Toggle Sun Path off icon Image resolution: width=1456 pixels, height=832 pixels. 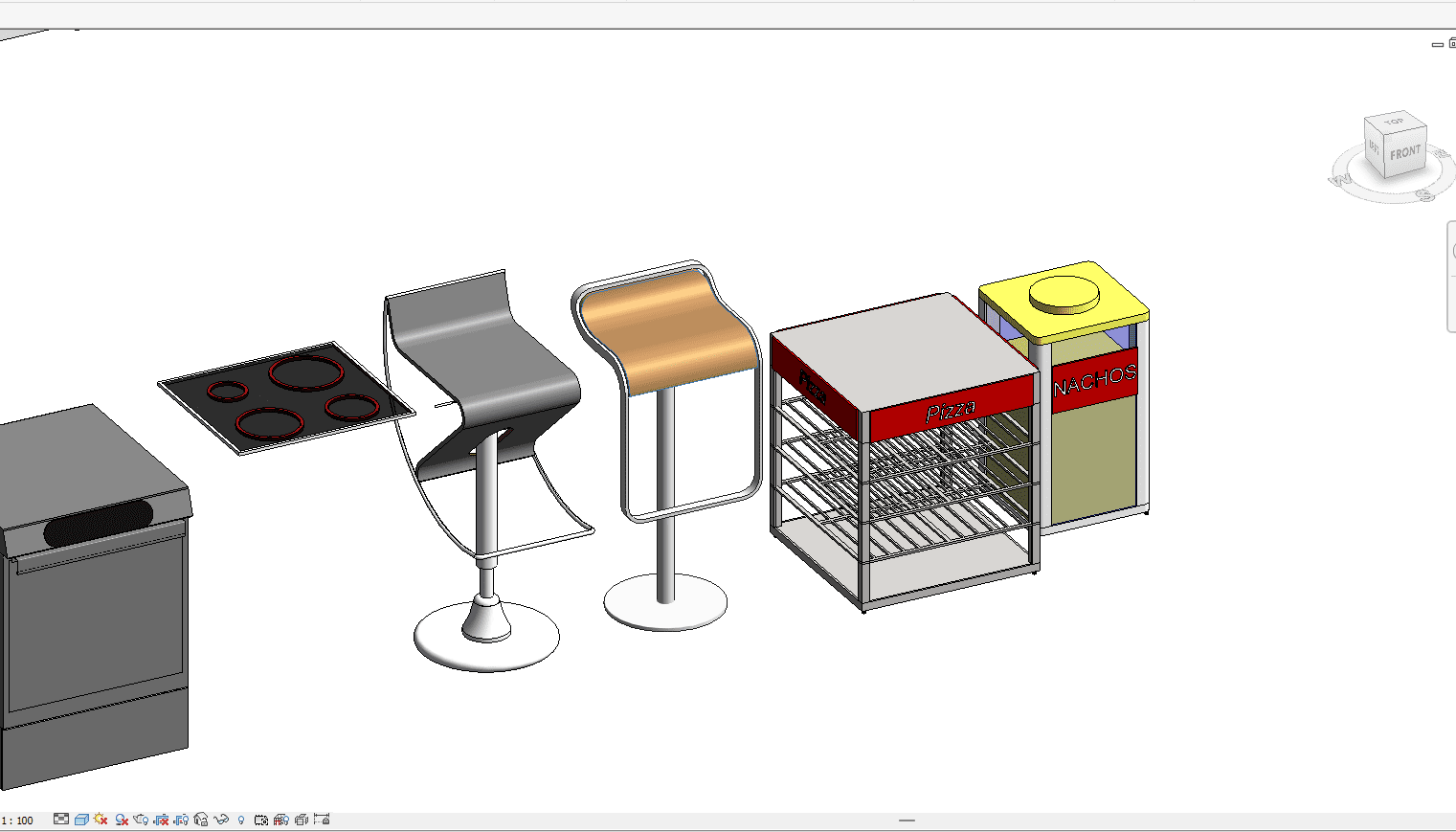click(101, 820)
